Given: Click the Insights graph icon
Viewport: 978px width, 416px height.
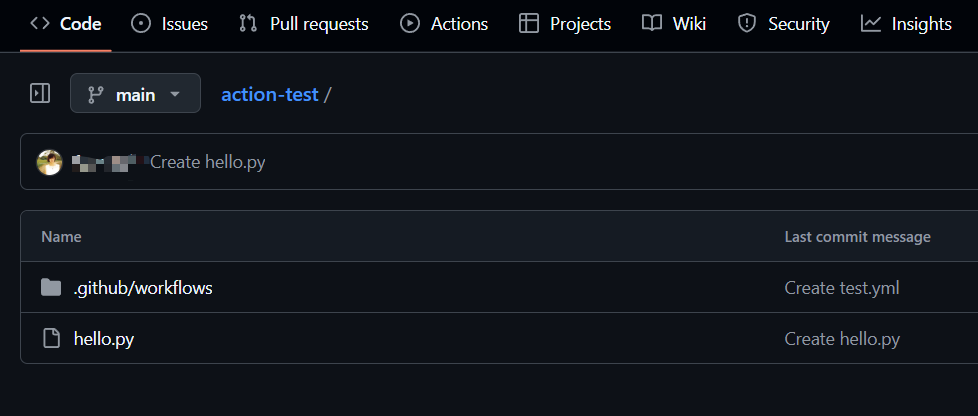Looking at the screenshot, I should [x=871, y=24].
